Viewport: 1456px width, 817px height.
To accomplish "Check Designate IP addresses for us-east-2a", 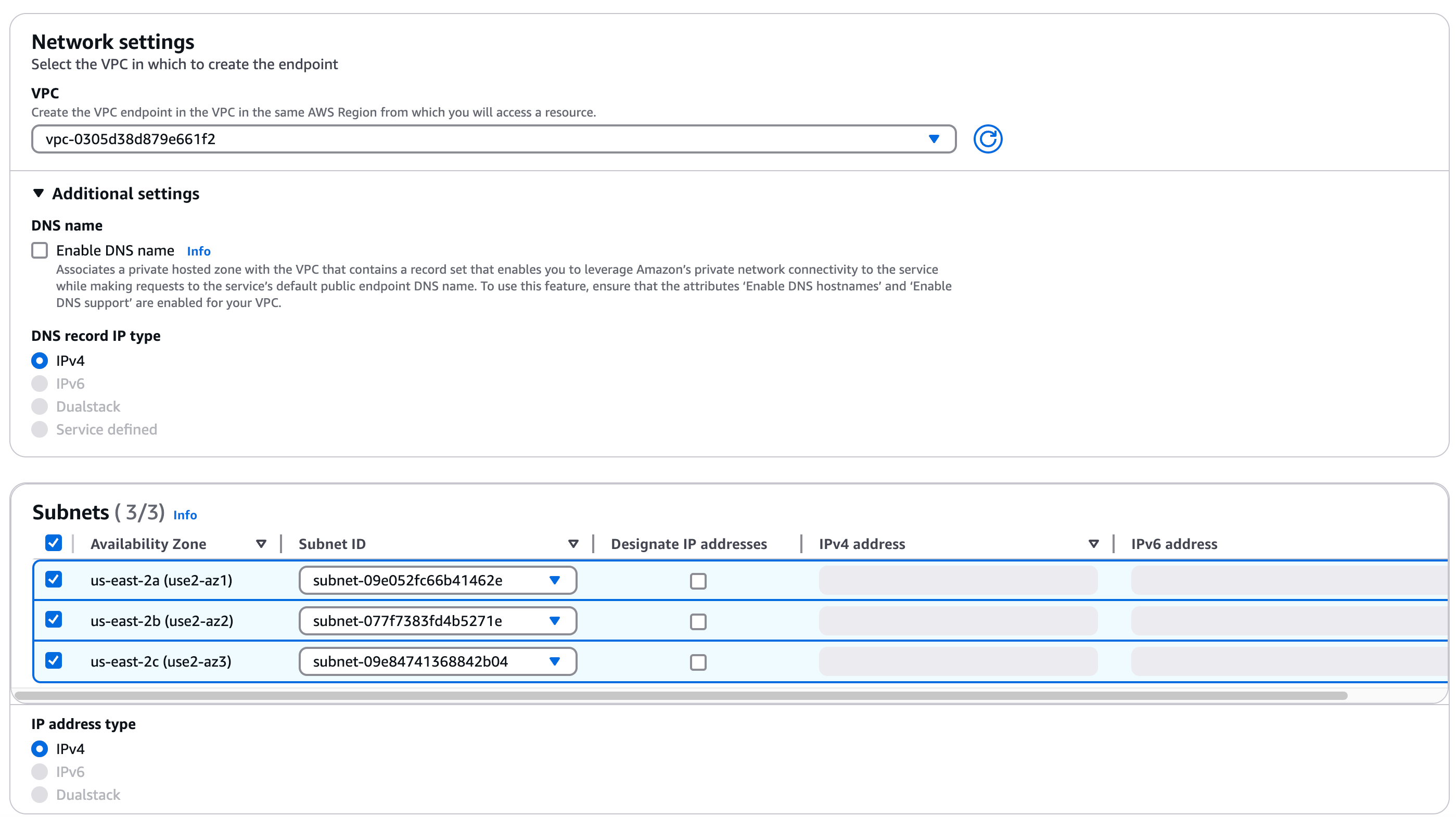I will 699,581.
